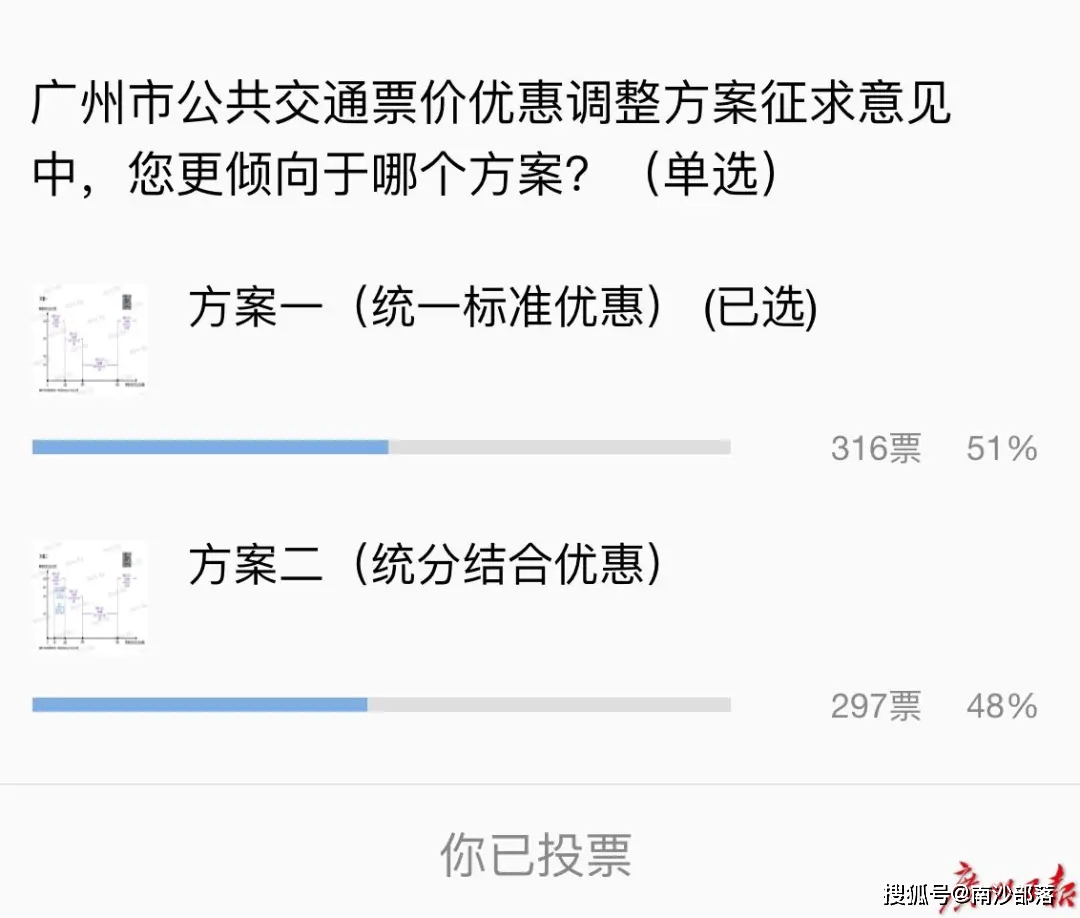Image resolution: width=1080 pixels, height=918 pixels.
Task: Click the （单选） single-choice label
Action: (x=708, y=176)
